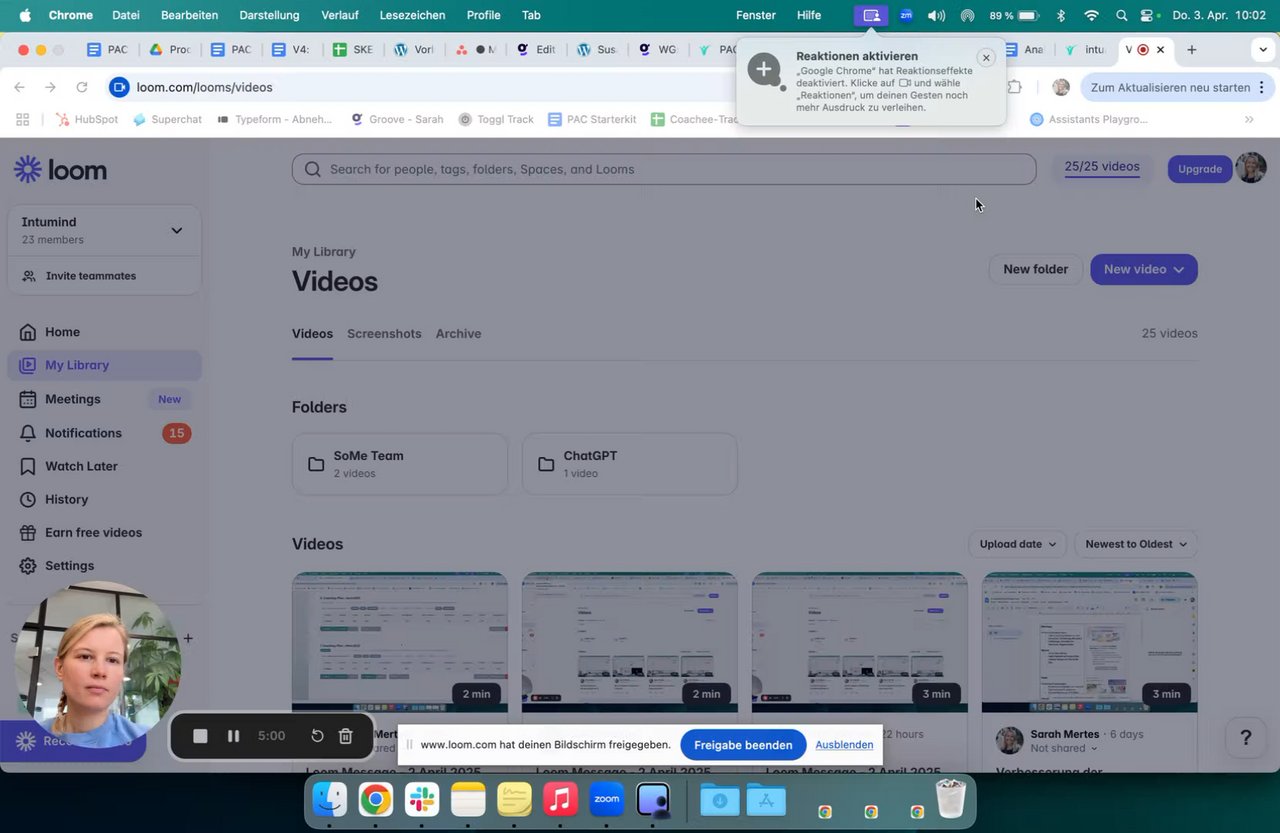Open the Stickies app from the Dock

[x=514, y=799]
